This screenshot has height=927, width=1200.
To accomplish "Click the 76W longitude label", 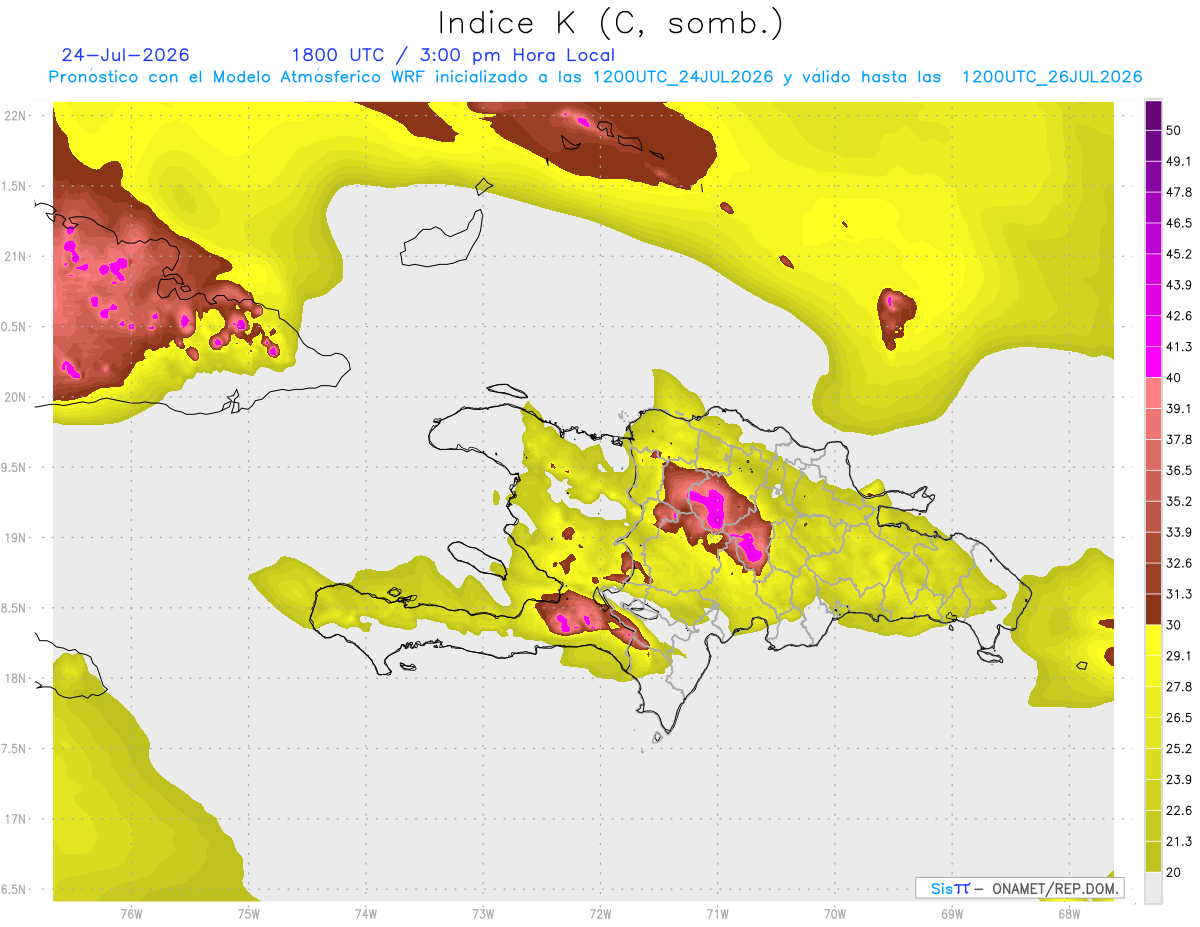I will coord(131,914).
